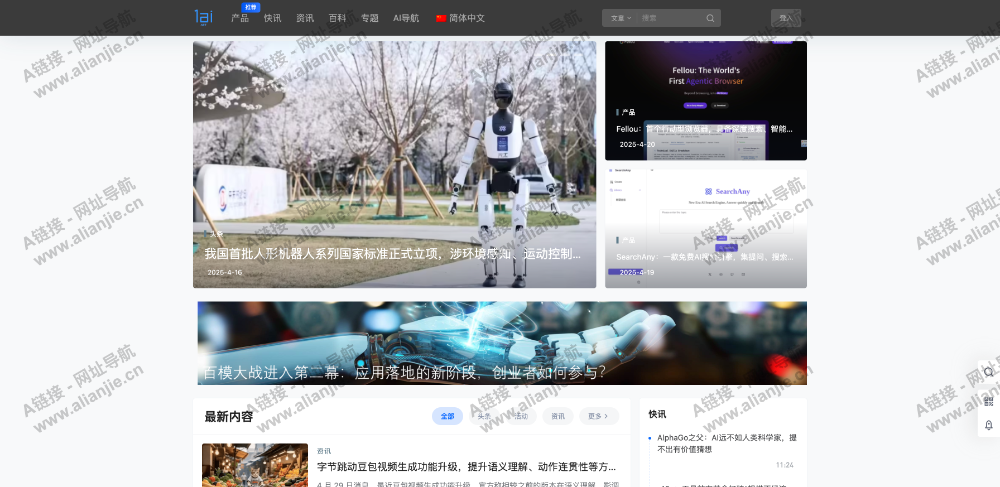
Task: Open the 产品 menu item
Action: 240,18
